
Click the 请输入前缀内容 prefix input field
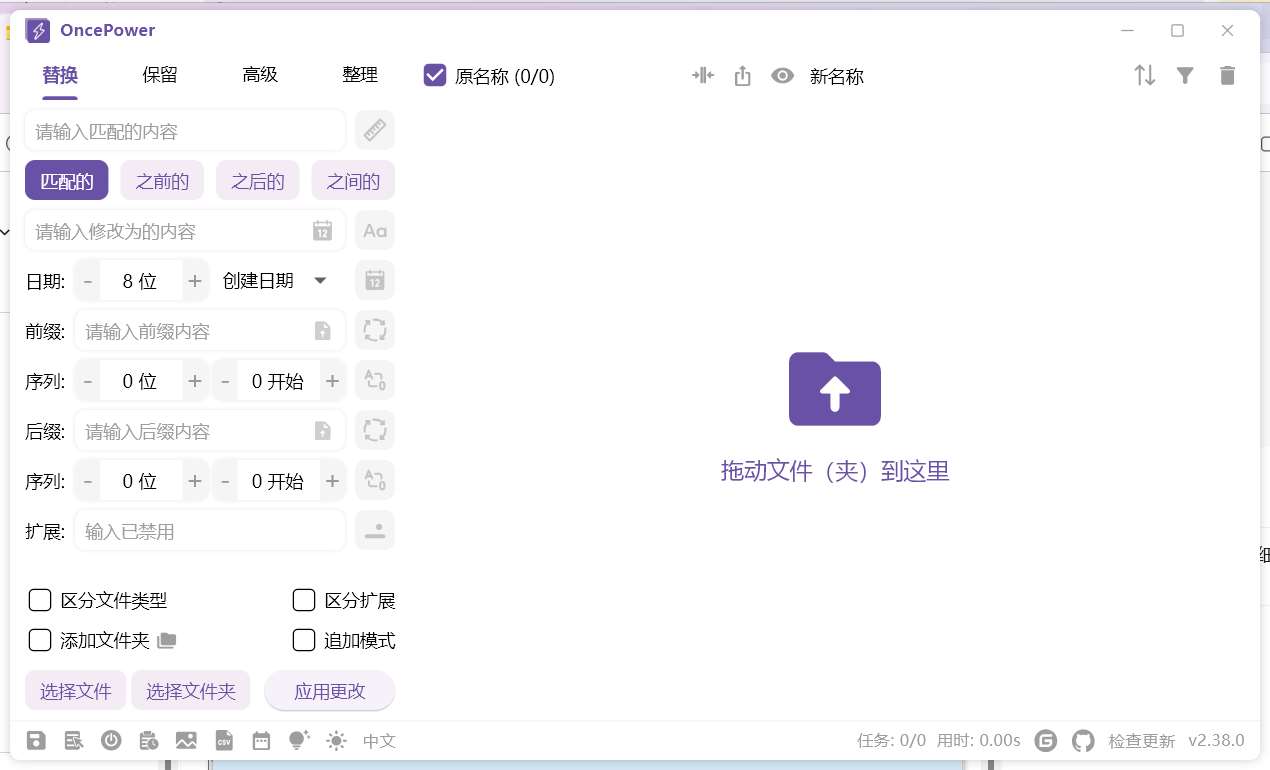196,331
